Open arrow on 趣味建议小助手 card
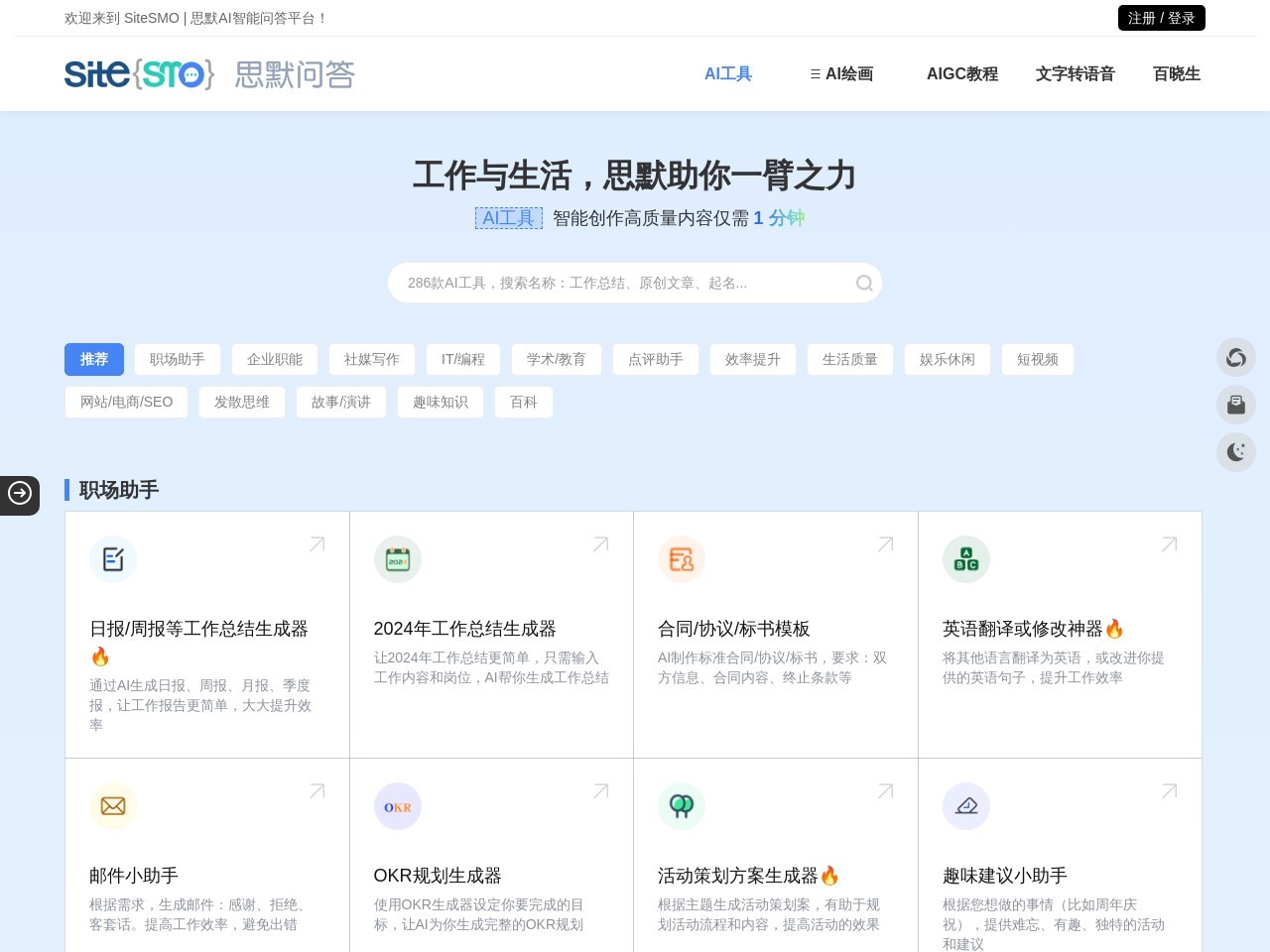 coord(1169,791)
